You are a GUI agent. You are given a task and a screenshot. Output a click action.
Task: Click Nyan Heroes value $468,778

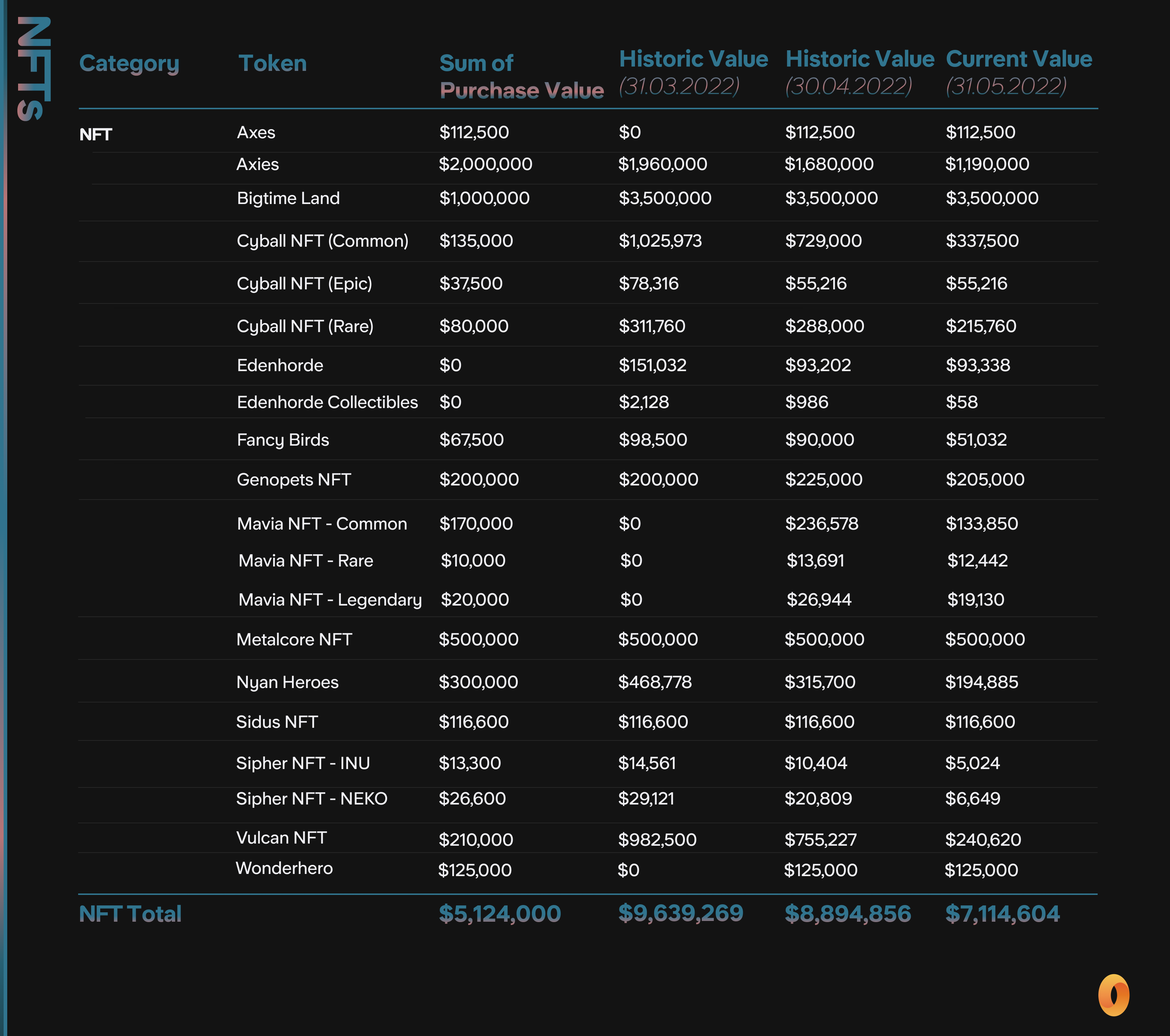coord(655,682)
